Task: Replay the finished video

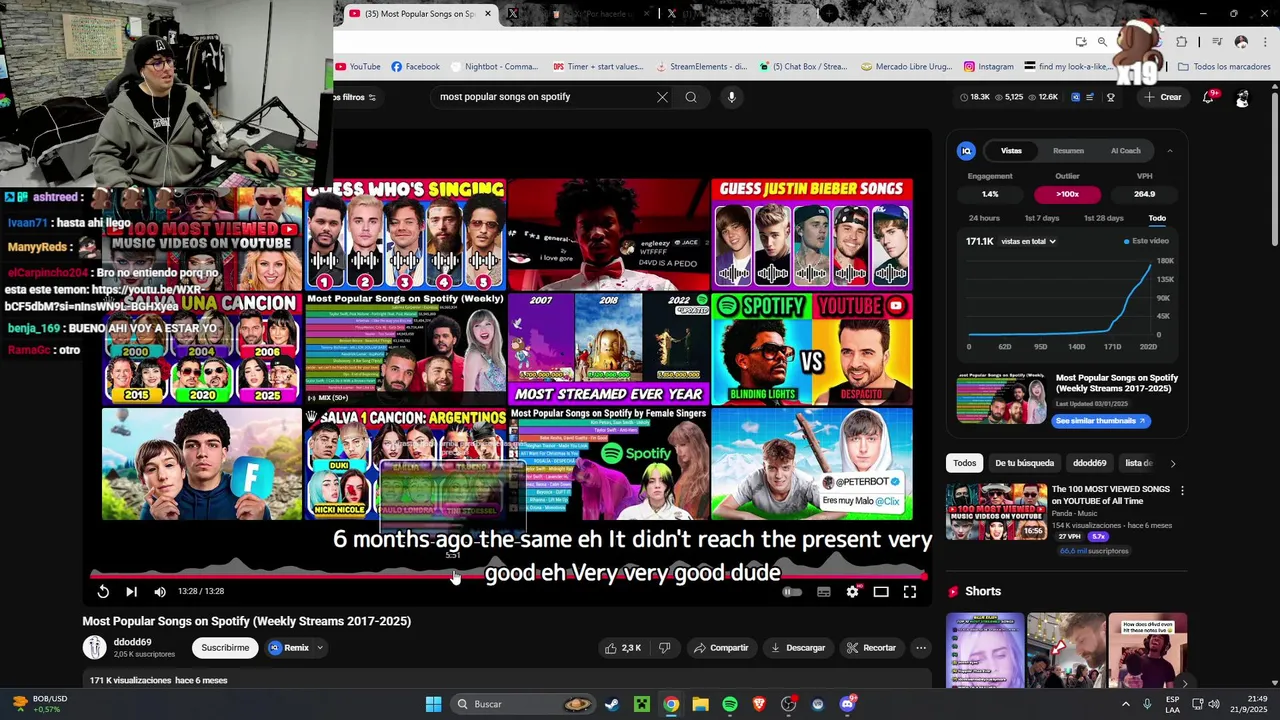Action: (103, 592)
